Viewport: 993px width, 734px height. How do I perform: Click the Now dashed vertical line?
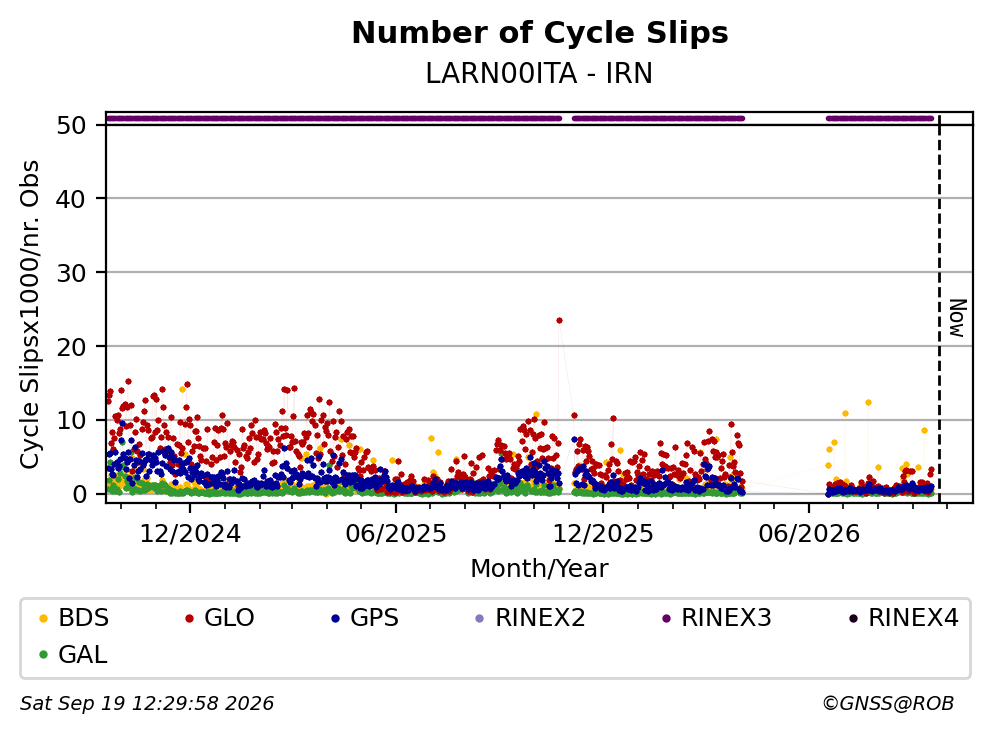[x=939, y=308]
